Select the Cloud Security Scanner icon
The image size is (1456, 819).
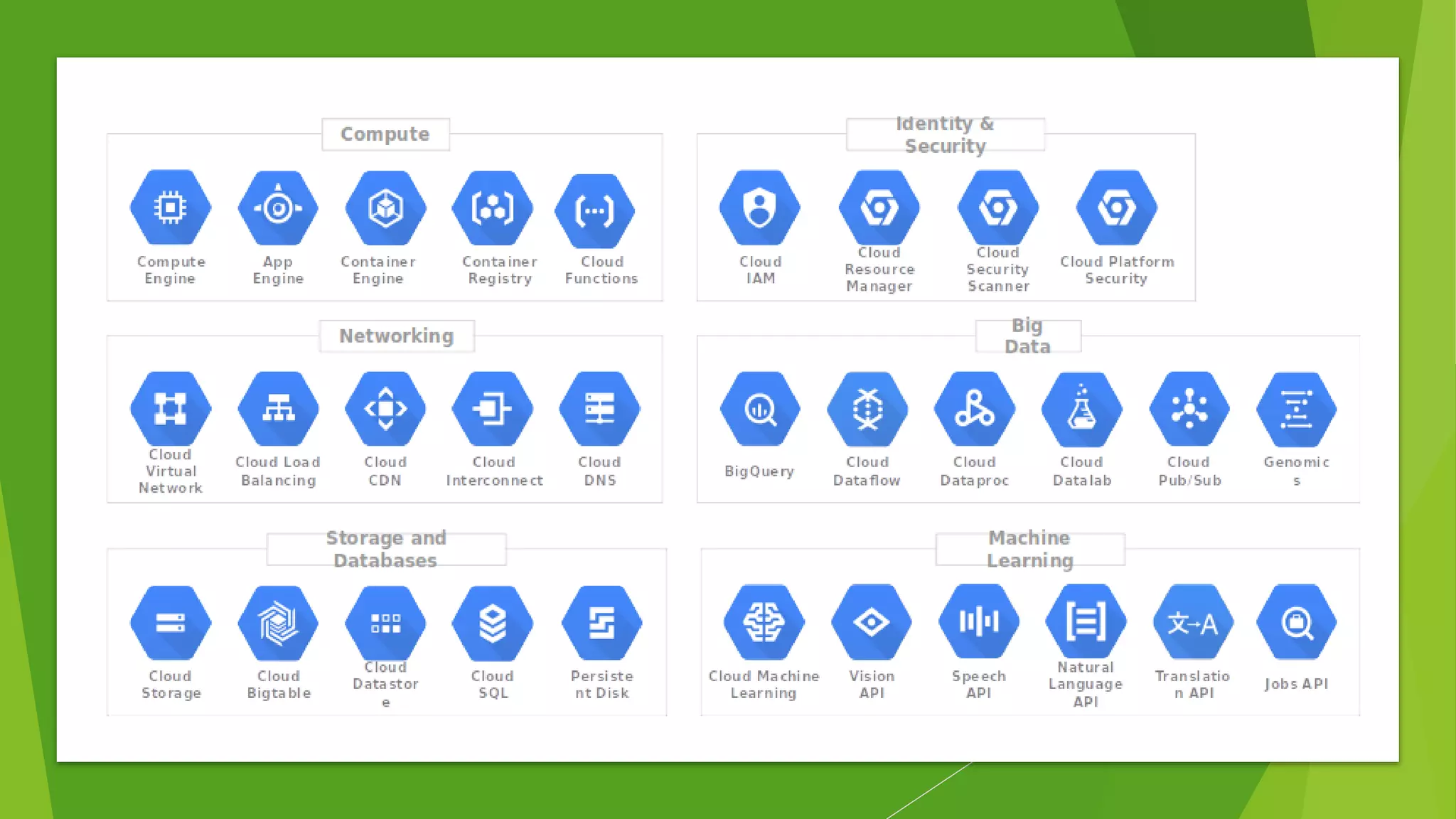click(x=998, y=208)
